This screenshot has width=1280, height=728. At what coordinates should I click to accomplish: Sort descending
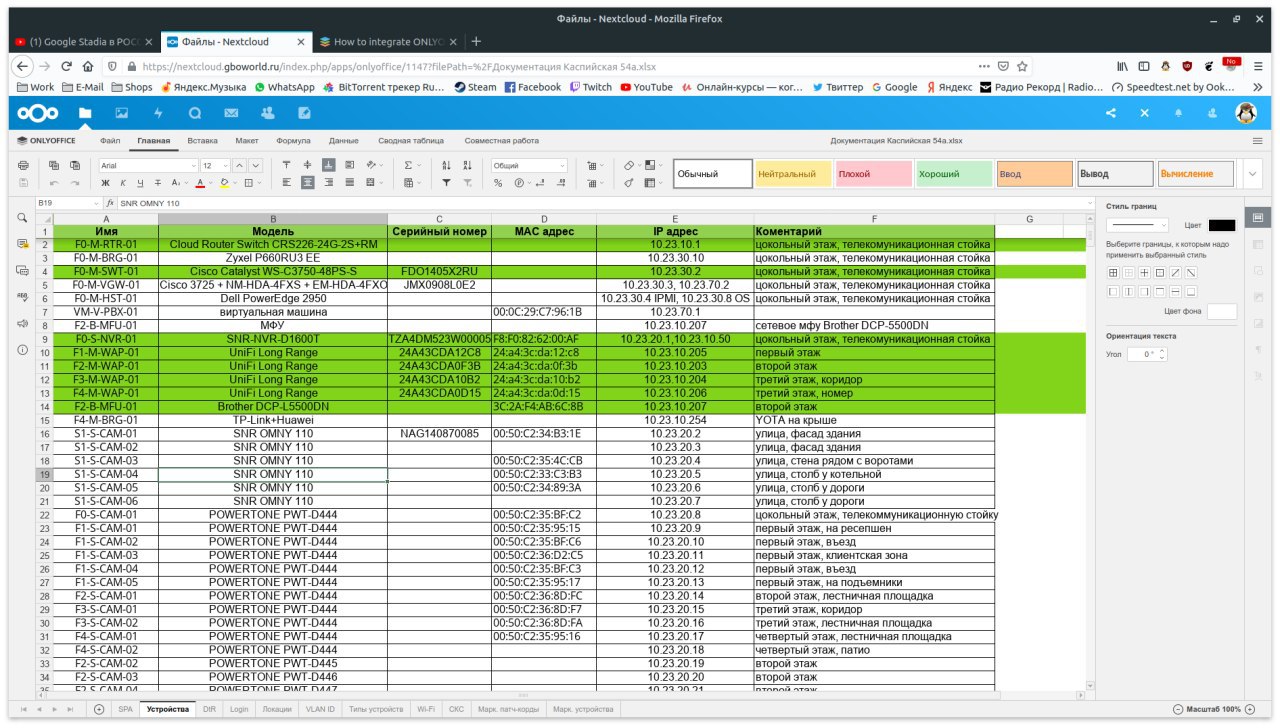click(x=467, y=165)
